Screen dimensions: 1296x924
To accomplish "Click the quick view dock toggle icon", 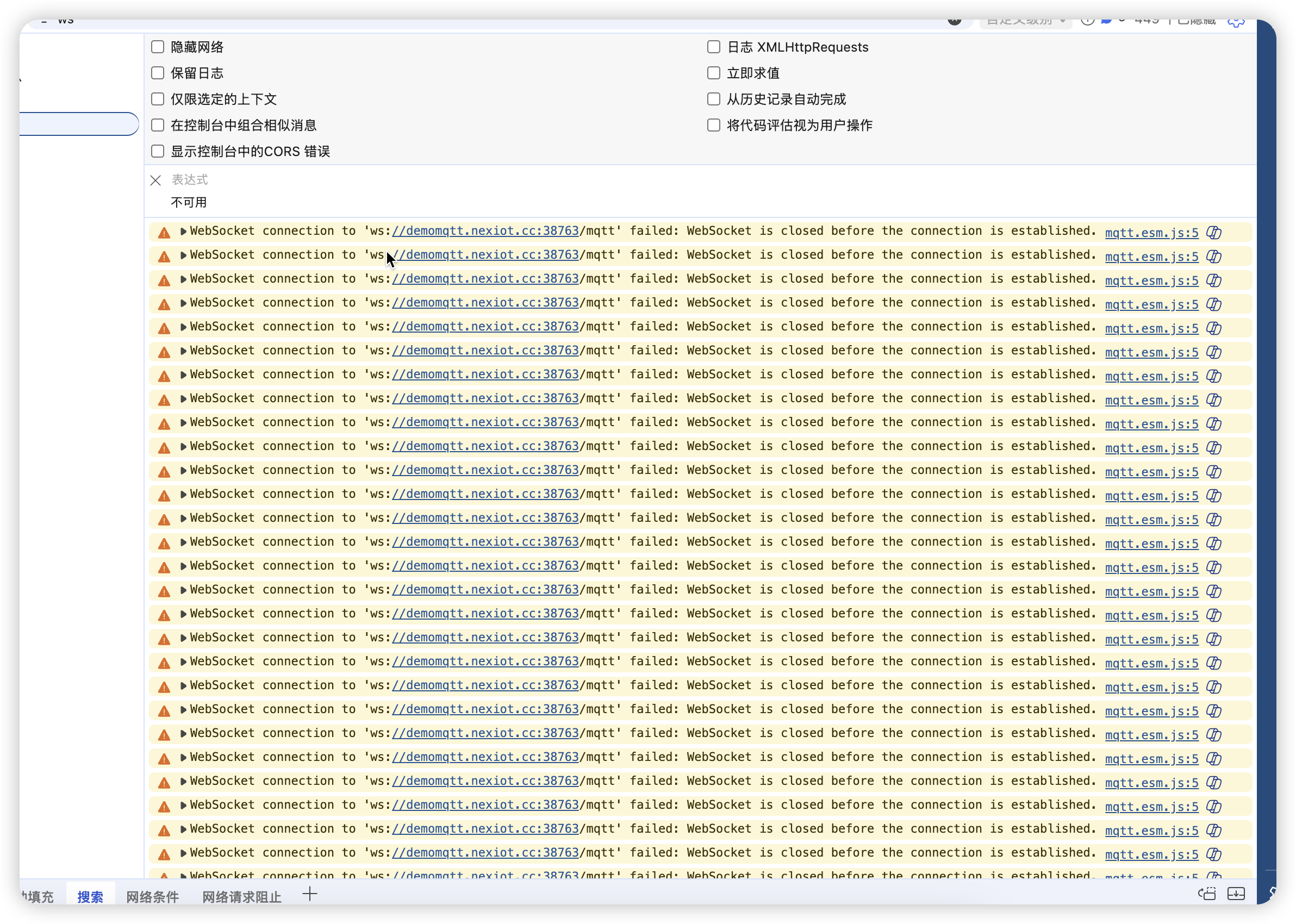I will pyautogui.click(x=1207, y=893).
